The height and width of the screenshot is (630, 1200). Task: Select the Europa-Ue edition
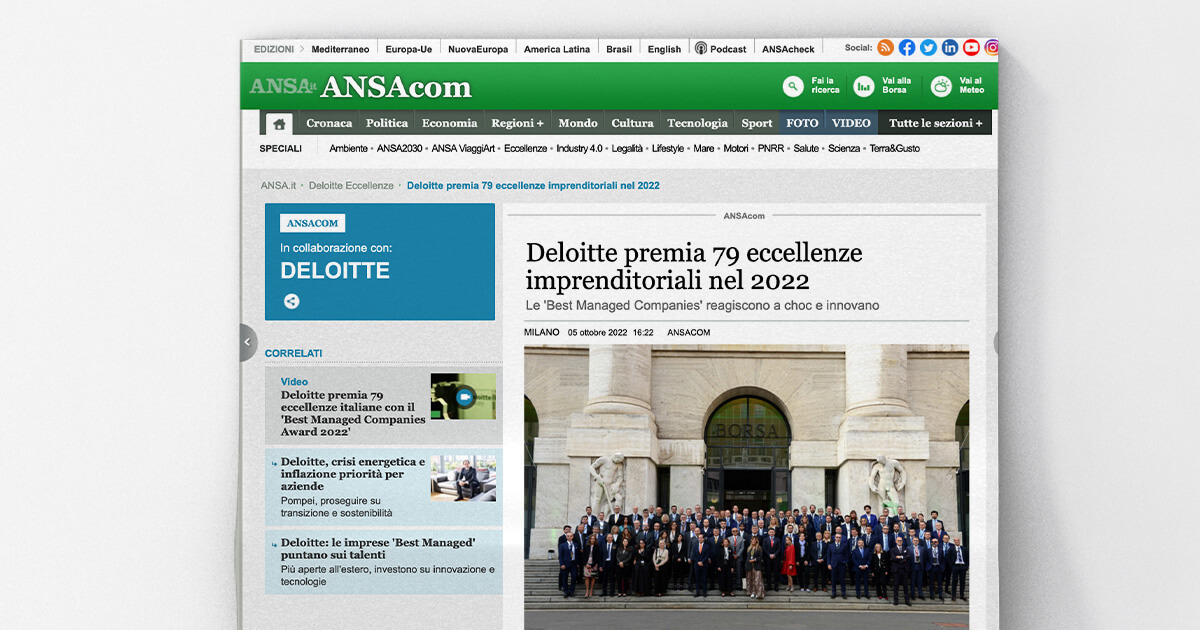pos(408,49)
